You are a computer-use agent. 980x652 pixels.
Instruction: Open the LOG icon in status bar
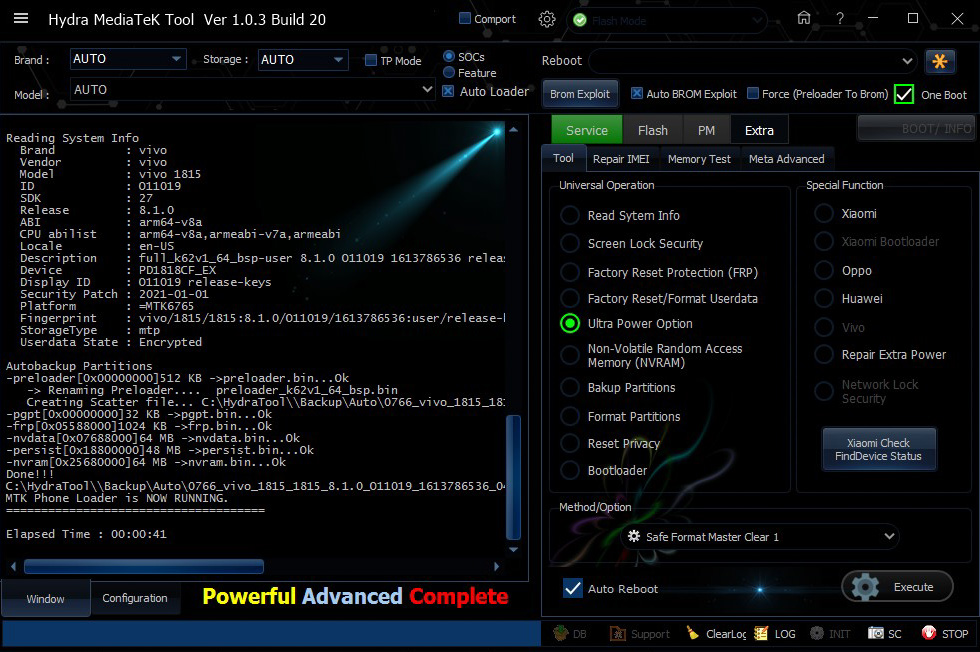coord(762,633)
